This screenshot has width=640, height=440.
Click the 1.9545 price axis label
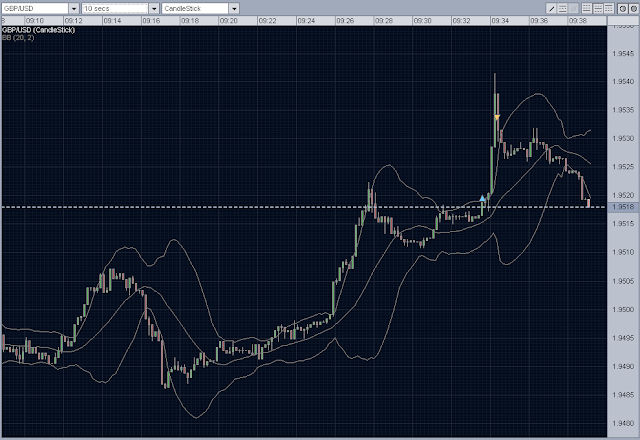[x=624, y=53]
